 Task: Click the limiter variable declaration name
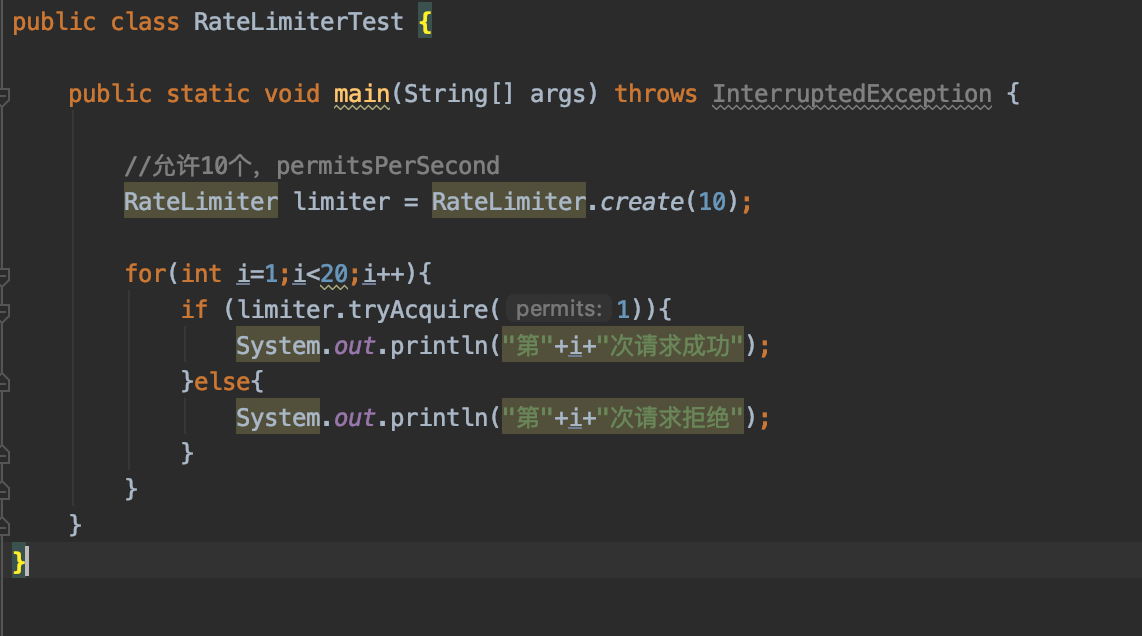[x=342, y=202]
